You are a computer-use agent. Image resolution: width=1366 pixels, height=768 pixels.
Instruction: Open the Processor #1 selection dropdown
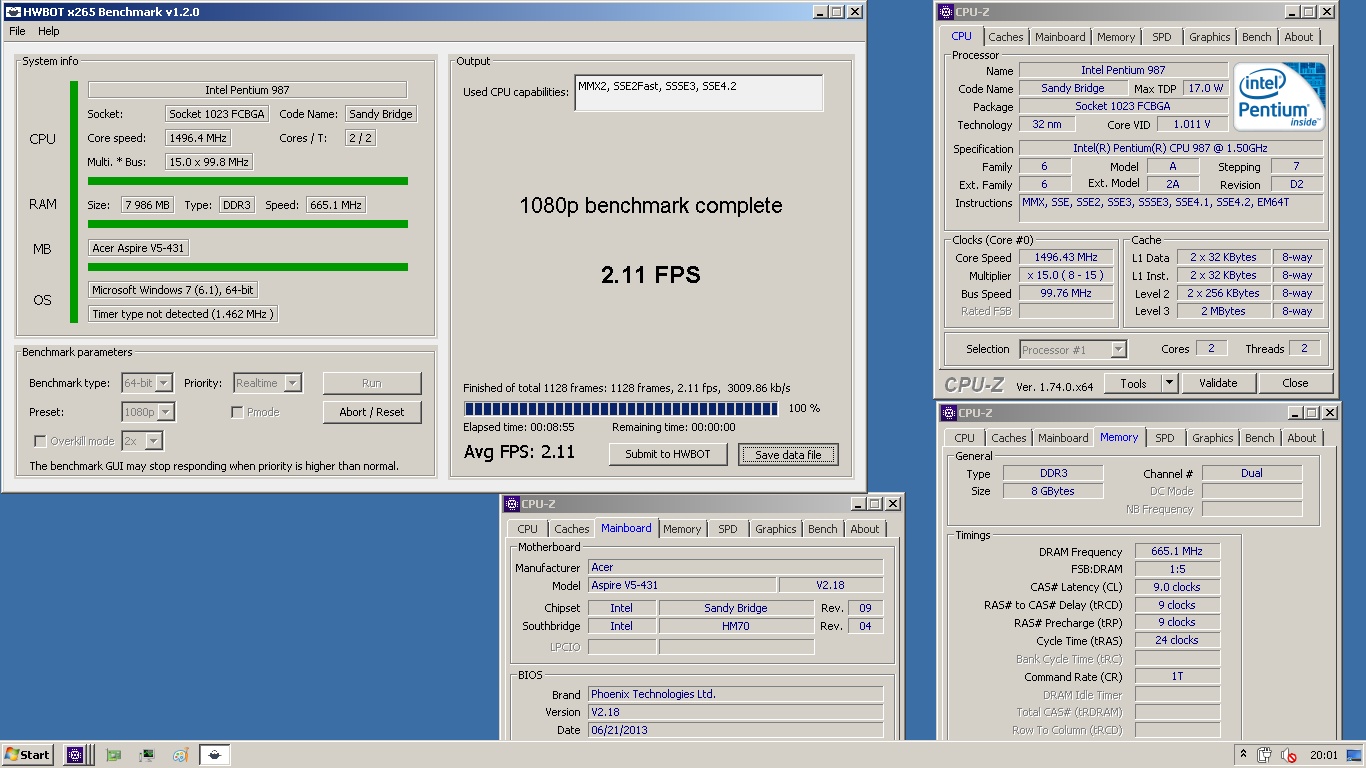[x=1073, y=350]
